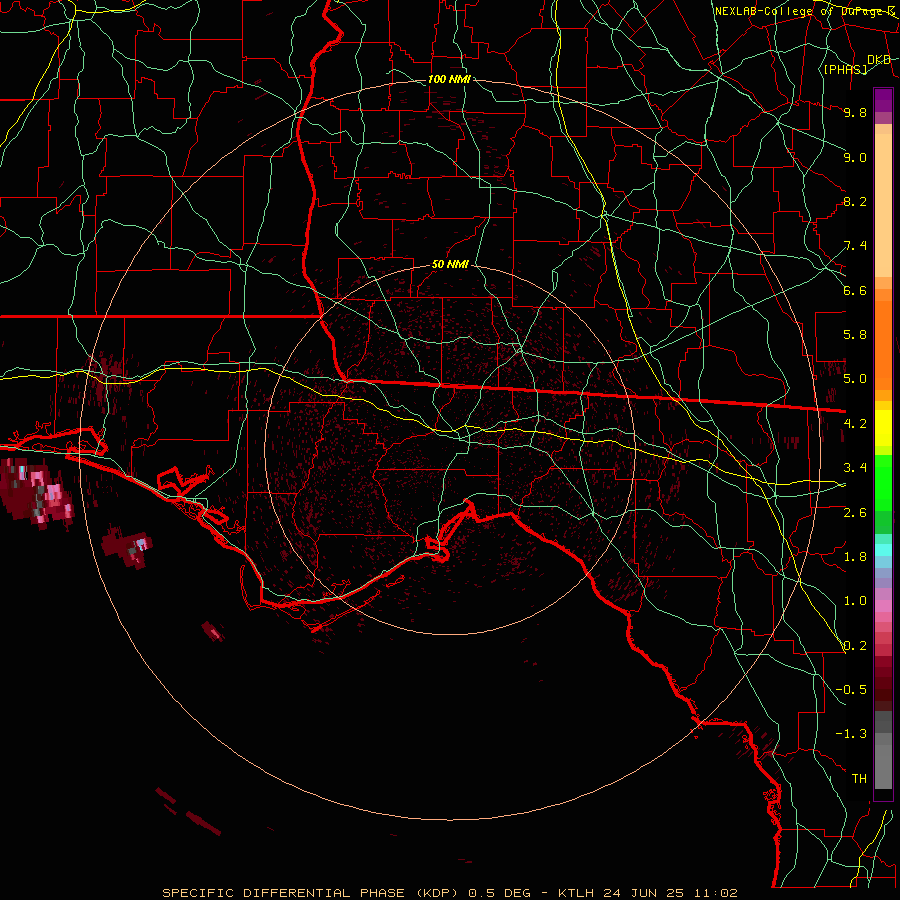The image size is (900, 900).
Task: Click the 5.0 value on the color scale
Action: [855, 379]
